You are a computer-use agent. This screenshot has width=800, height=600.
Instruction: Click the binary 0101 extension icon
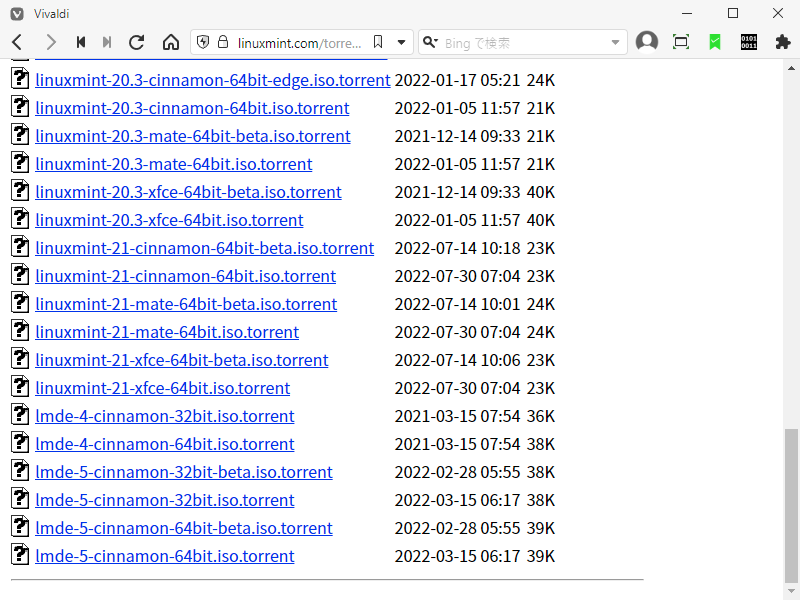pyautogui.click(x=748, y=42)
